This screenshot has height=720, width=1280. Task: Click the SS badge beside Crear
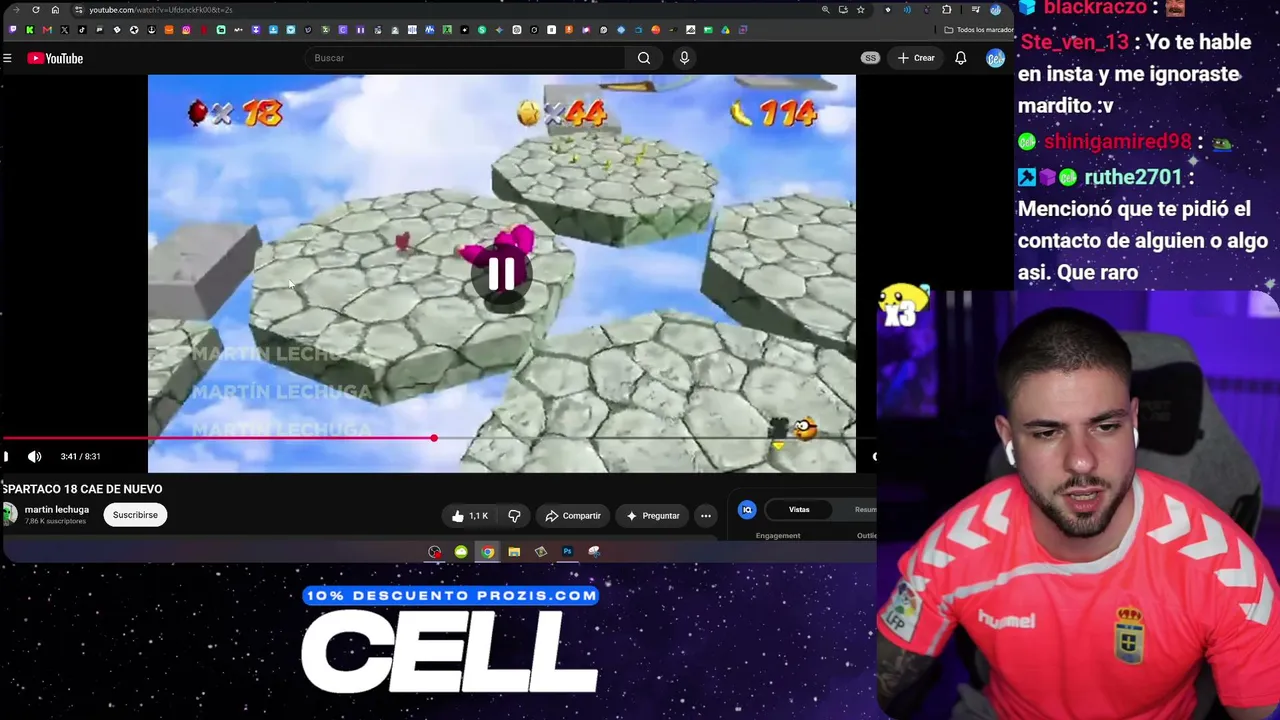(x=870, y=58)
